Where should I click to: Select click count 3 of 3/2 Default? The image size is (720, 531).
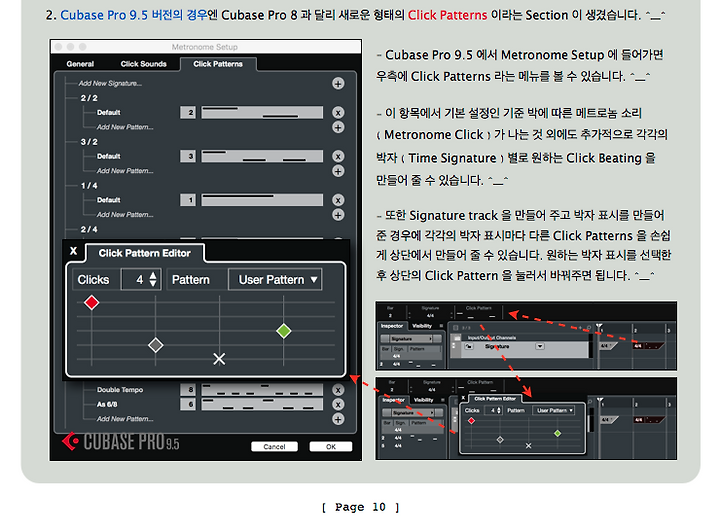coord(188,156)
